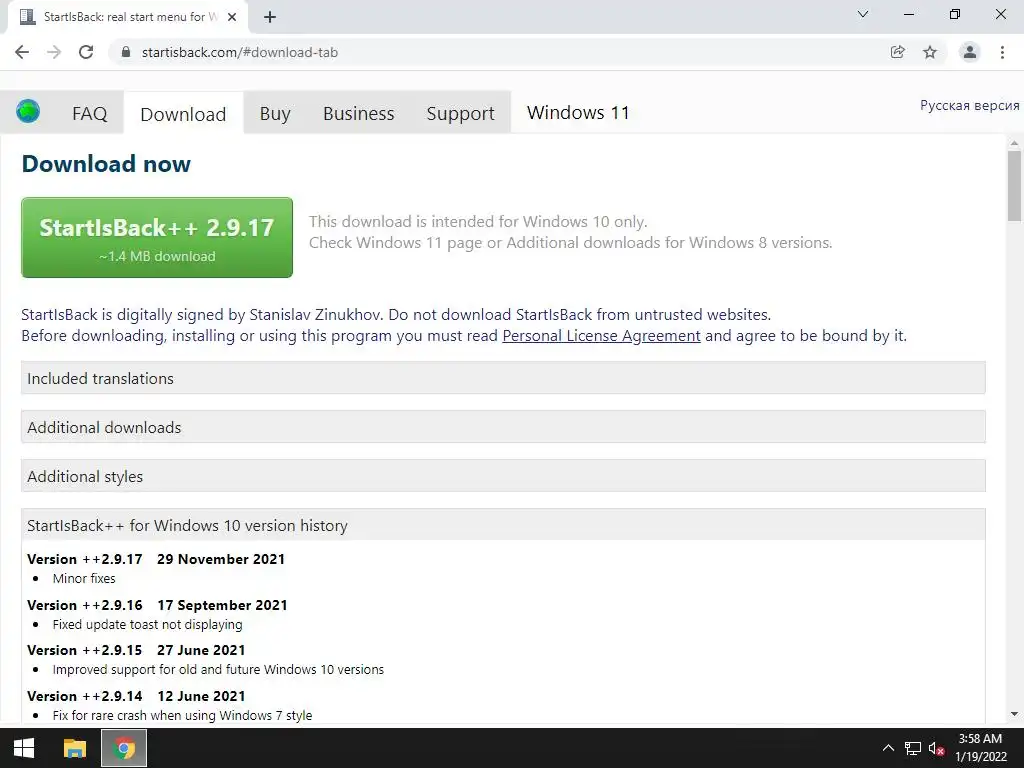The width and height of the screenshot is (1024, 768).
Task: Click the 'Download now' heading
Action: [x=106, y=163]
